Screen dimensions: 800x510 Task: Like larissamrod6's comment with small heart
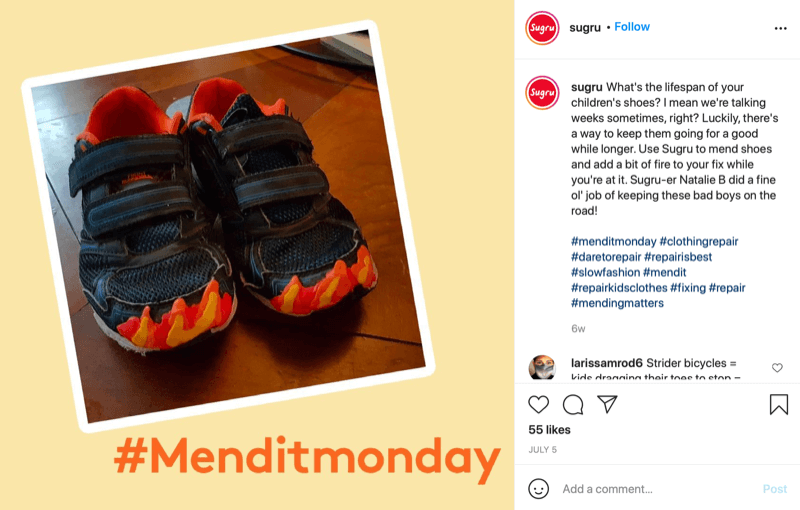click(777, 368)
